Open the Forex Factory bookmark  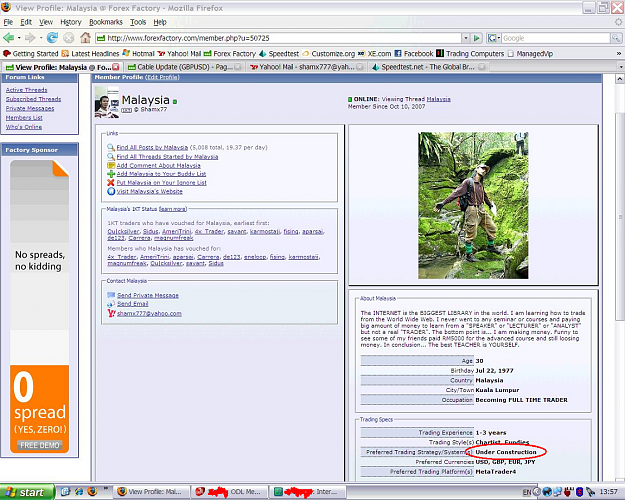(x=230, y=53)
